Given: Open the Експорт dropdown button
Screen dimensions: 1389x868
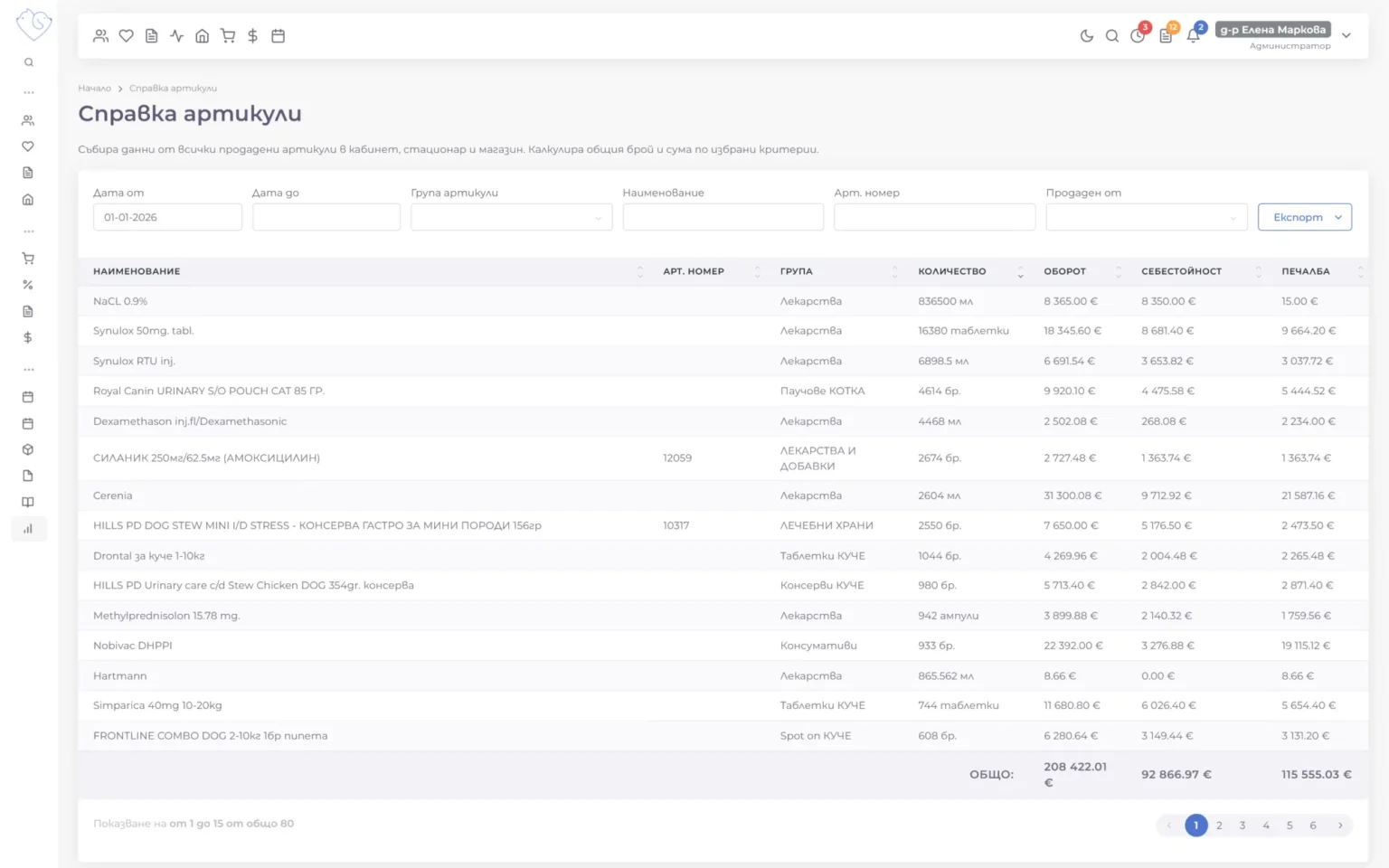Looking at the screenshot, I should [1305, 217].
